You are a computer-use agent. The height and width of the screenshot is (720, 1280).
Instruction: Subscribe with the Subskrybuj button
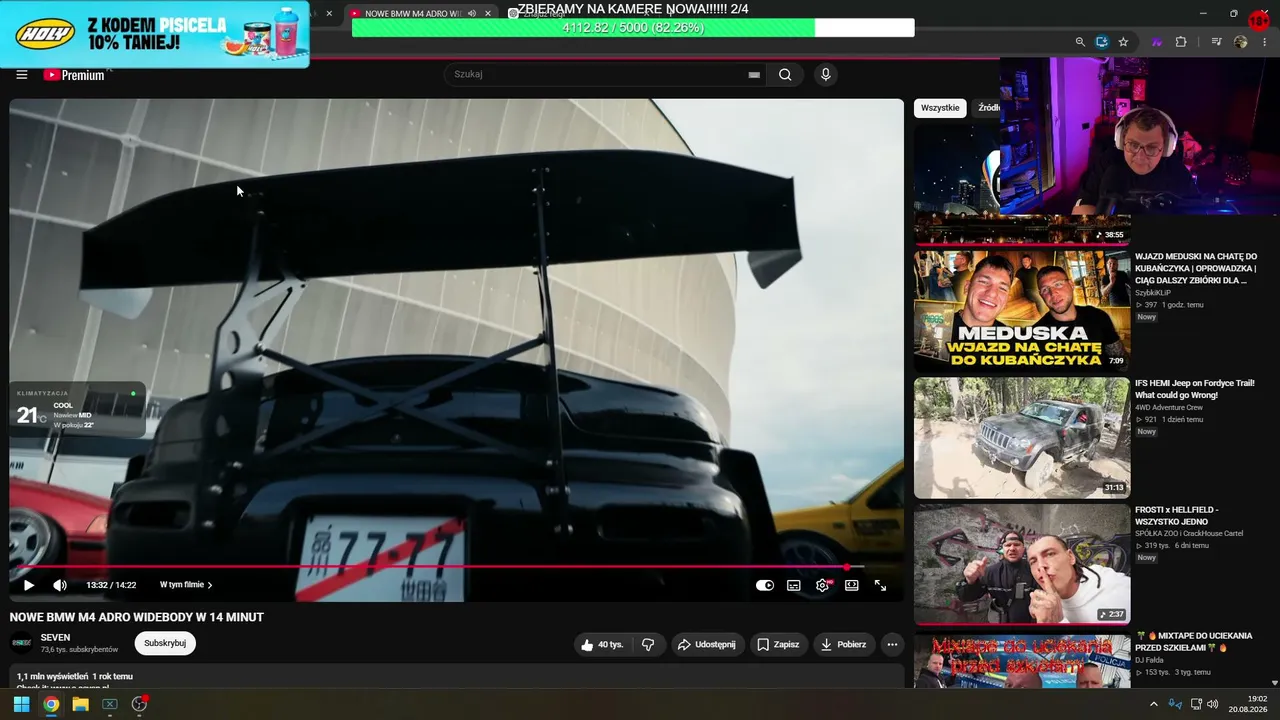165,643
